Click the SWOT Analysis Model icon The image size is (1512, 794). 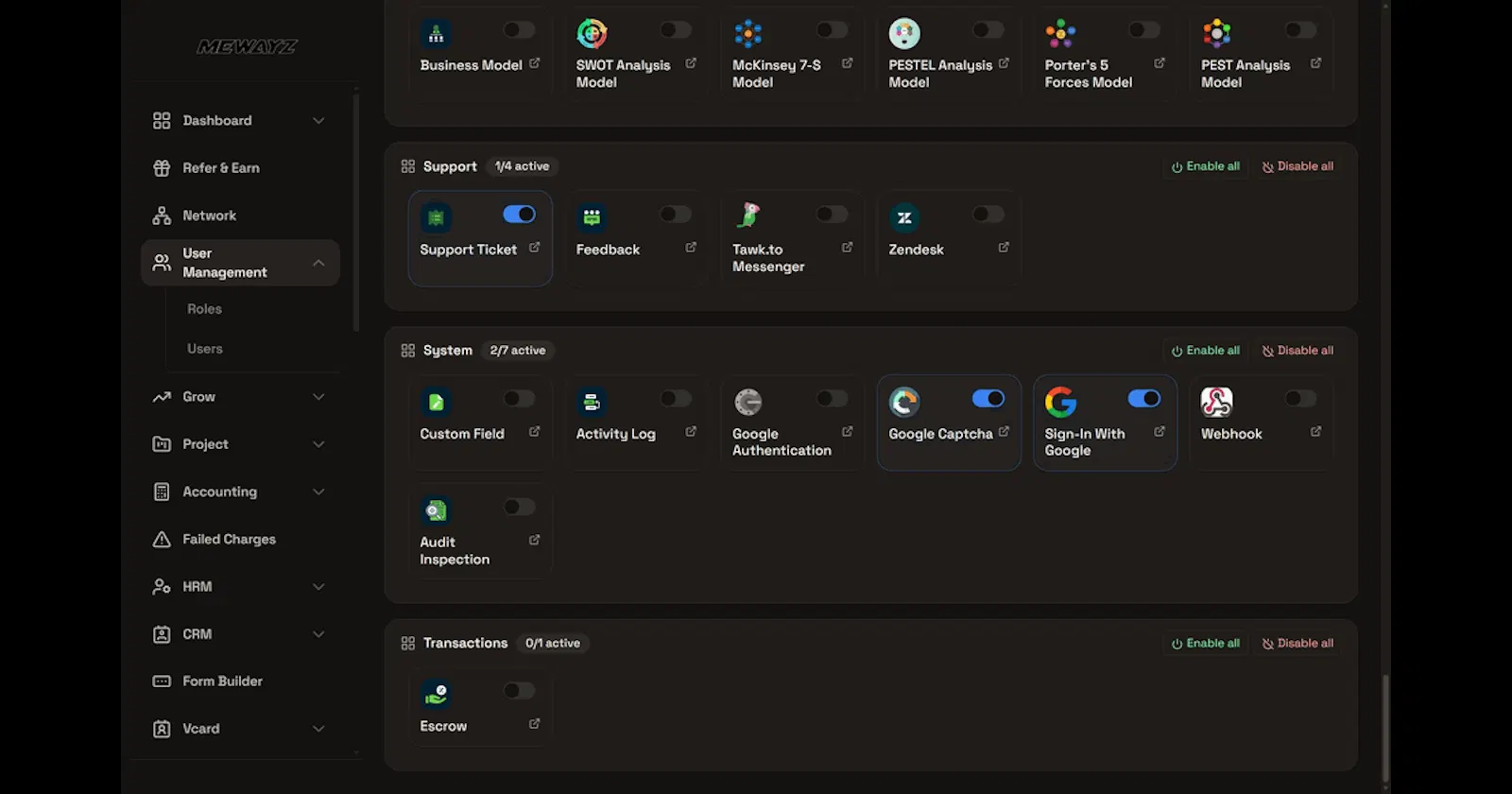click(x=592, y=34)
